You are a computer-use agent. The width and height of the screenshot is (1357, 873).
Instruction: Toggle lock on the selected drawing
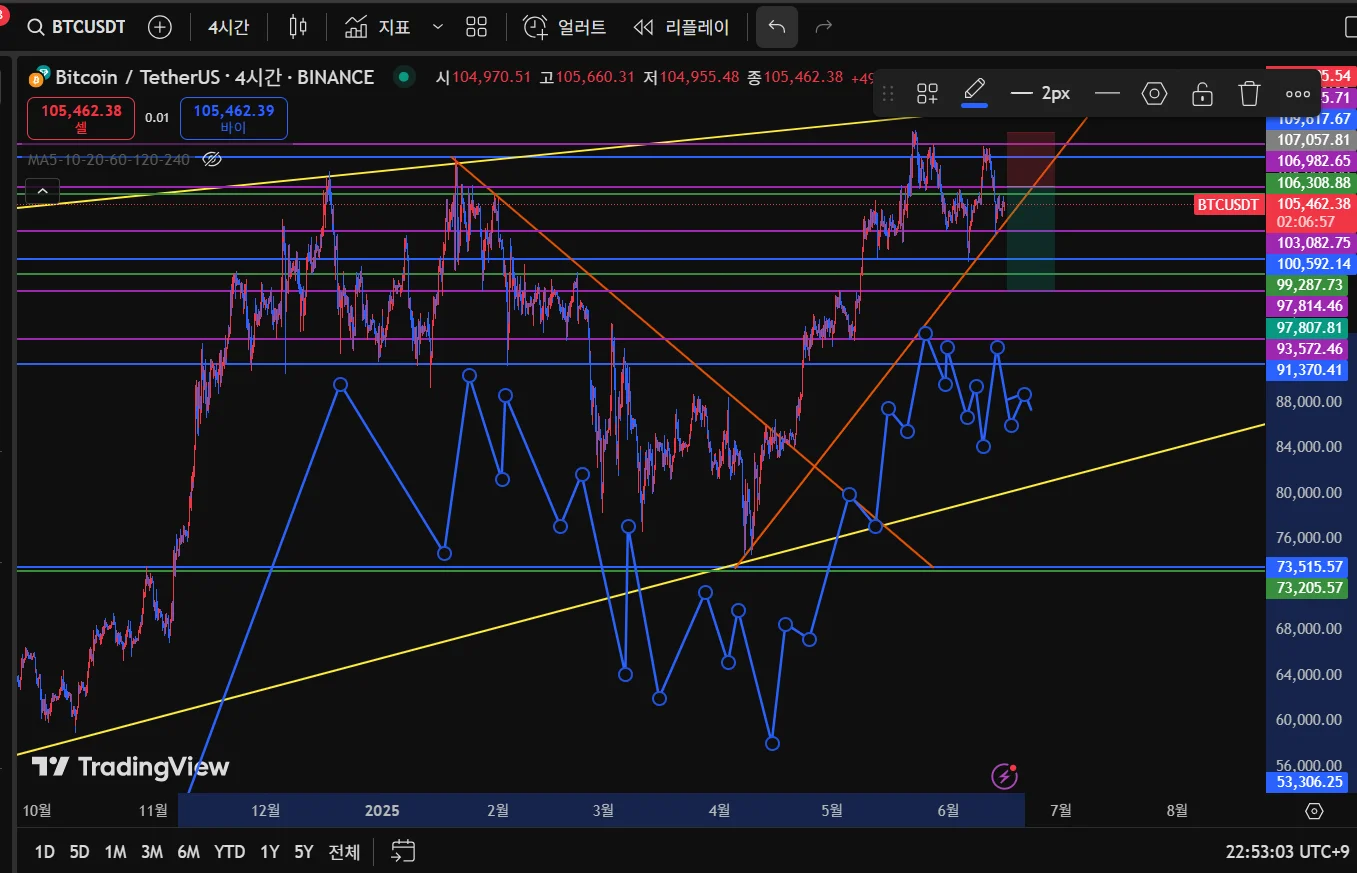[1202, 94]
